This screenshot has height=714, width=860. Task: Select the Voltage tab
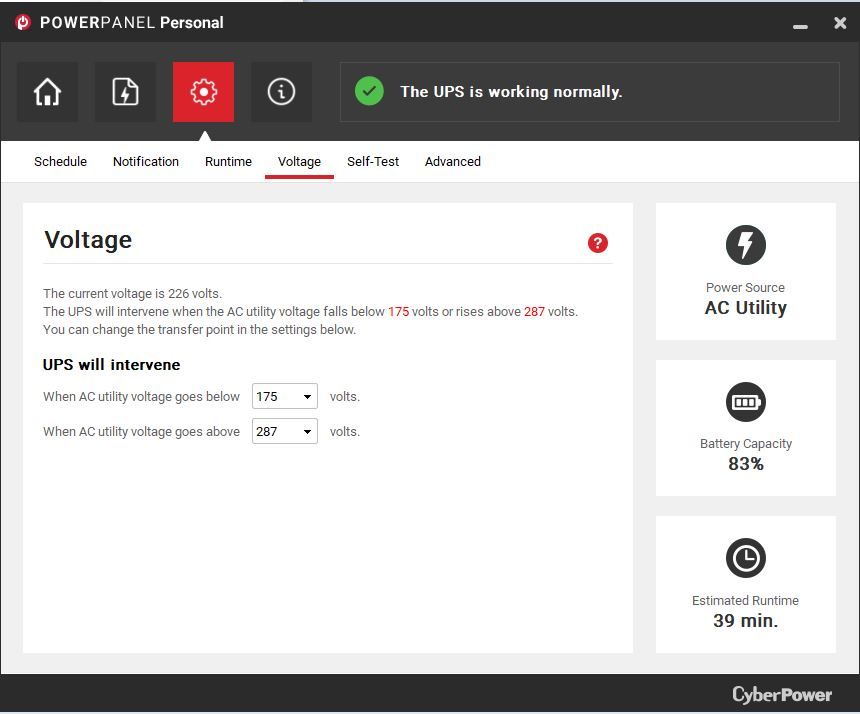(299, 162)
